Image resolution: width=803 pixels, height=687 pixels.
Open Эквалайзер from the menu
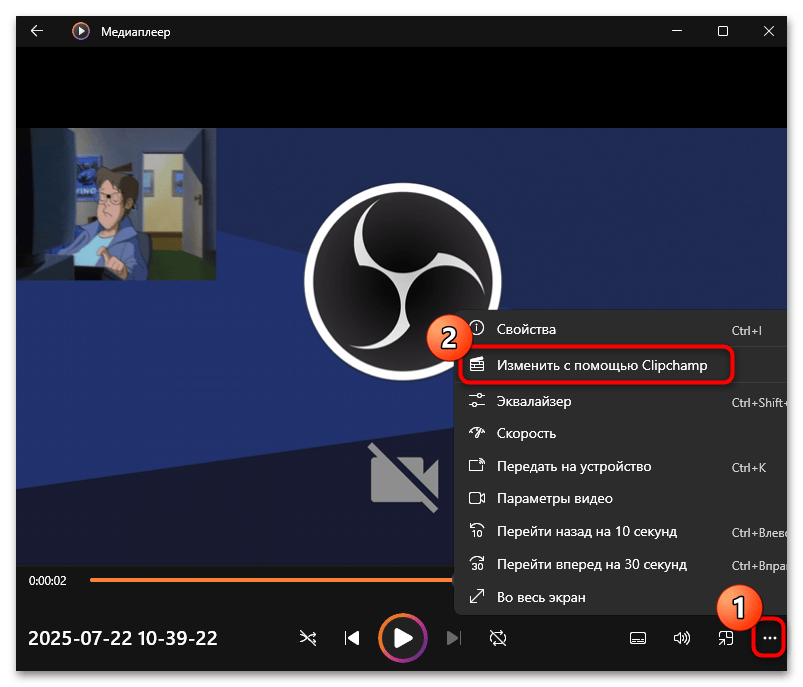point(620,401)
